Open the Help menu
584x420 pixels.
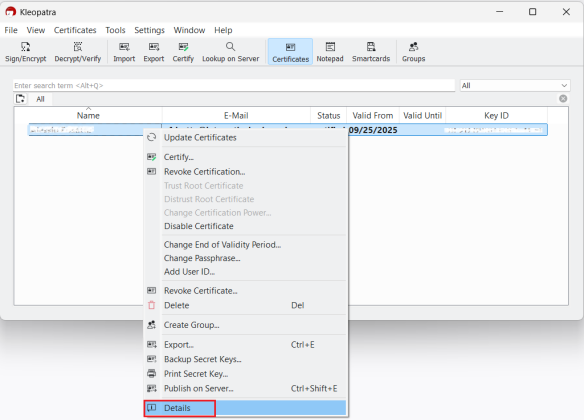click(x=223, y=30)
